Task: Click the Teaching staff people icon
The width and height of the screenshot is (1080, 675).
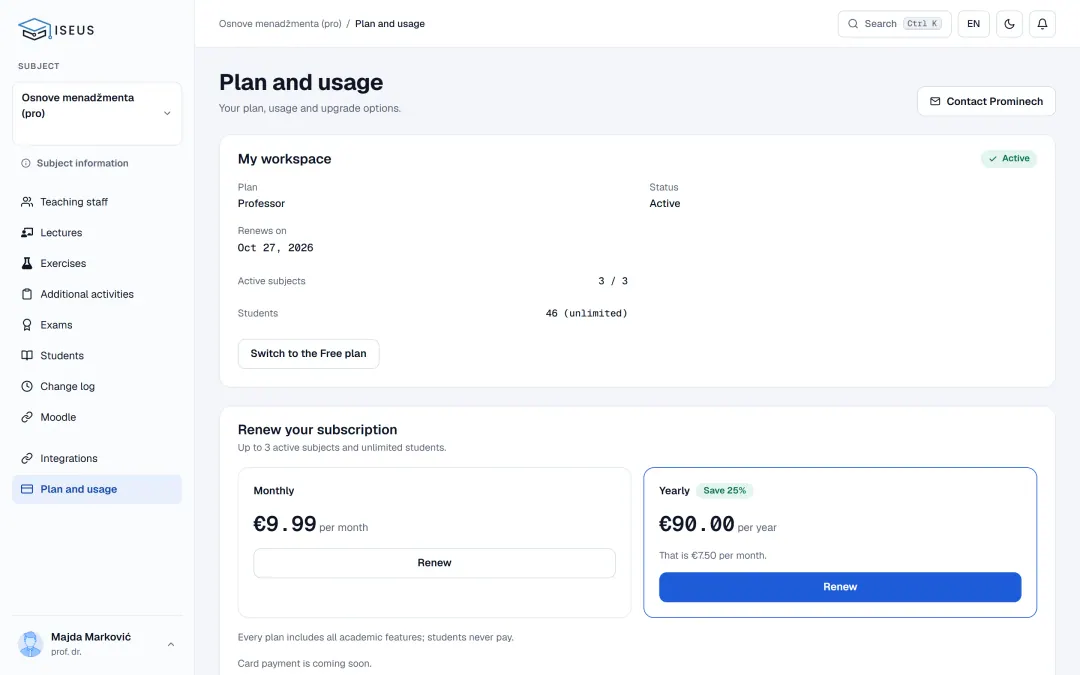Action: pyautogui.click(x=27, y=202)
